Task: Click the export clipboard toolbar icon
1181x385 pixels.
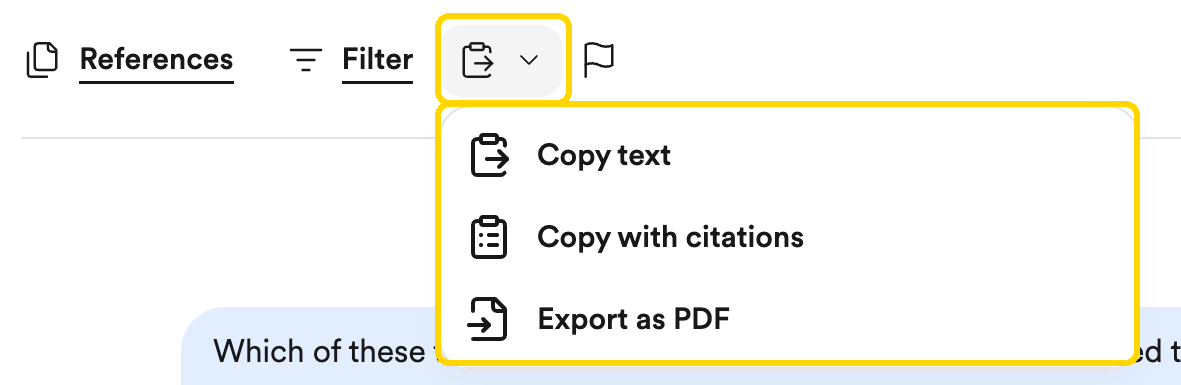Action: [x=478, y=60]
